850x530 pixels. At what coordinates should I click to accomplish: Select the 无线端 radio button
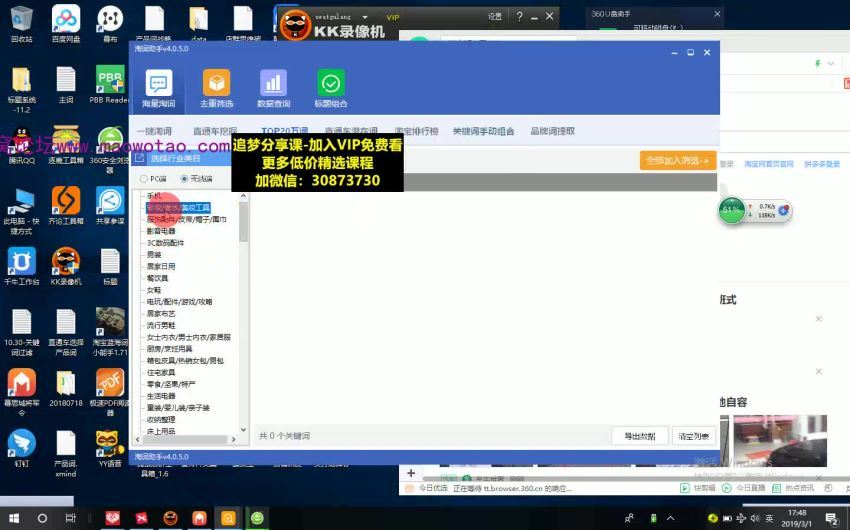[184, 178]
